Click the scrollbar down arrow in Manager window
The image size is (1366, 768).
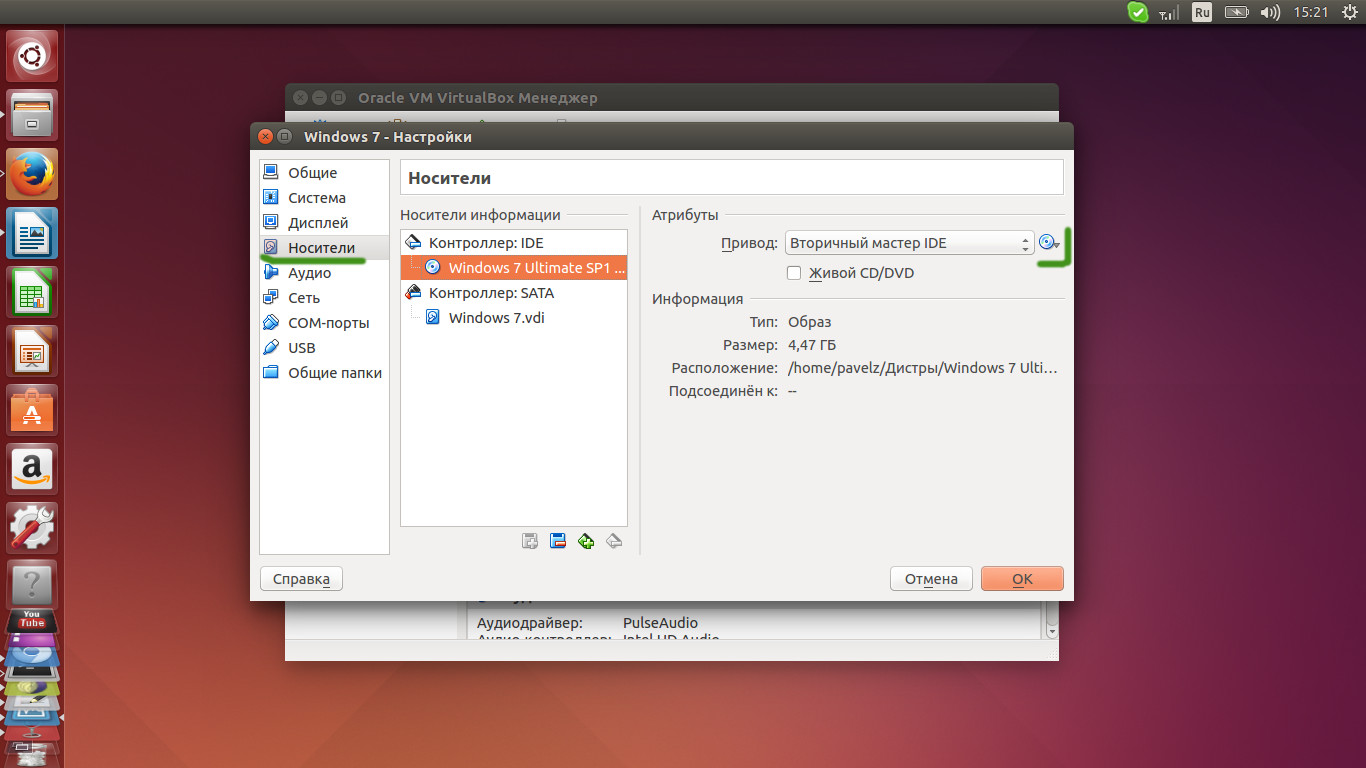(1052, 632)
